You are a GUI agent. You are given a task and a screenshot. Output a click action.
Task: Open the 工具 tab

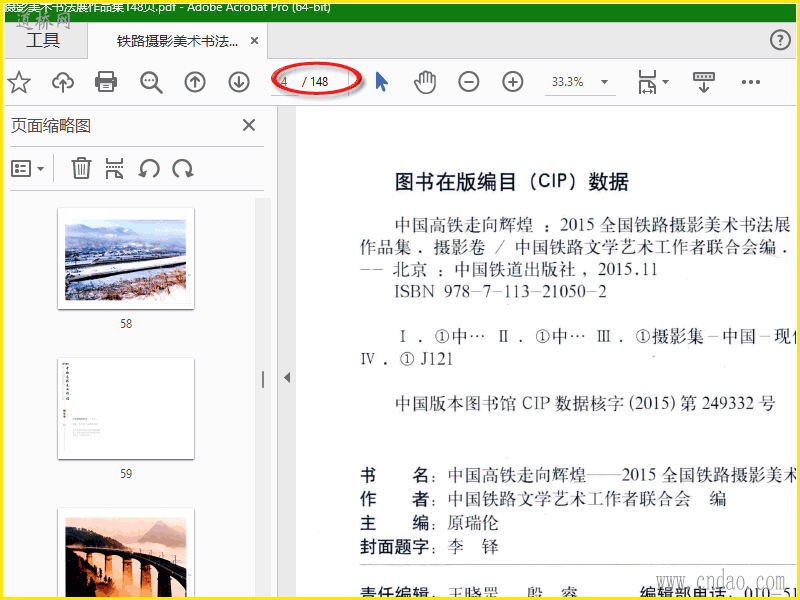(x=43, y=40)
